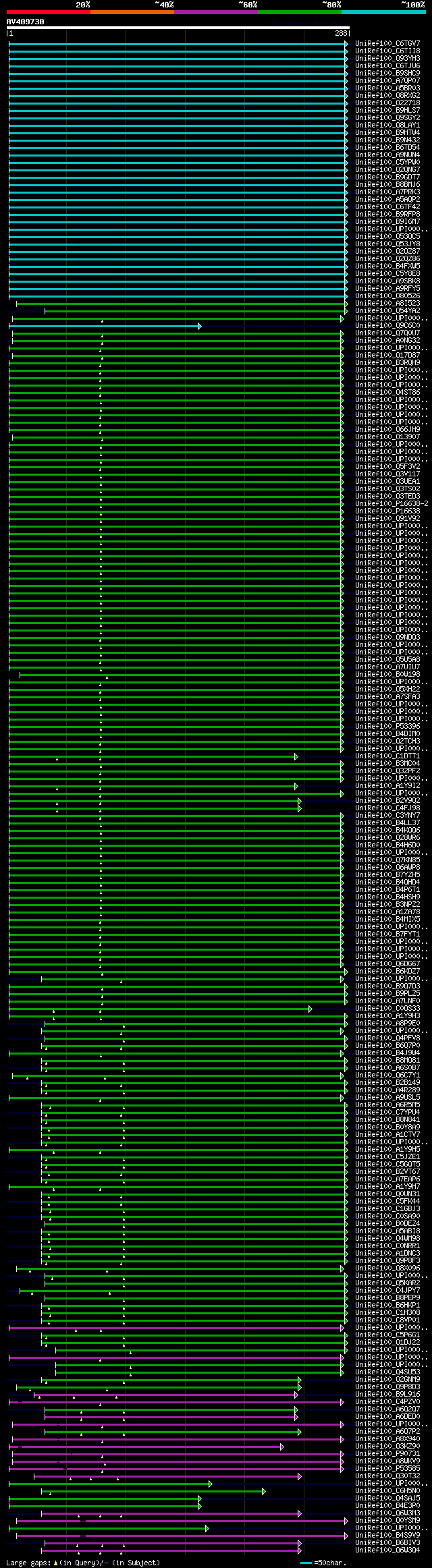Open the UniRef100_A5BR03 hit

tap(387, 88)
